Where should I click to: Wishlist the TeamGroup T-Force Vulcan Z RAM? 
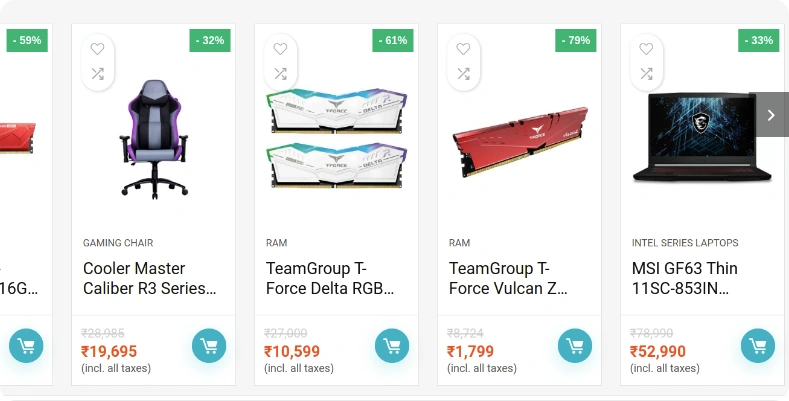463,48
